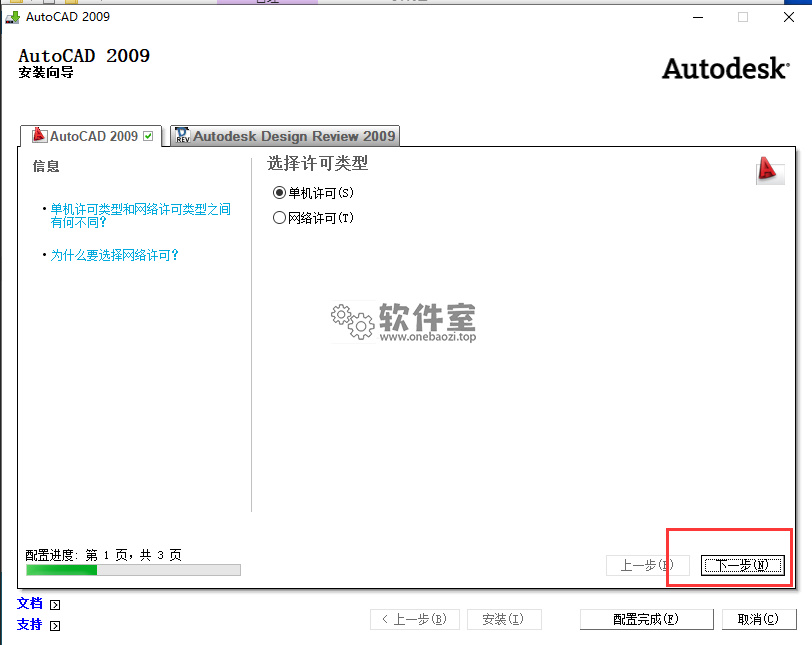Close the AutoCAD 2009 installer window
The image size is (812, 645).
point(789,17)
